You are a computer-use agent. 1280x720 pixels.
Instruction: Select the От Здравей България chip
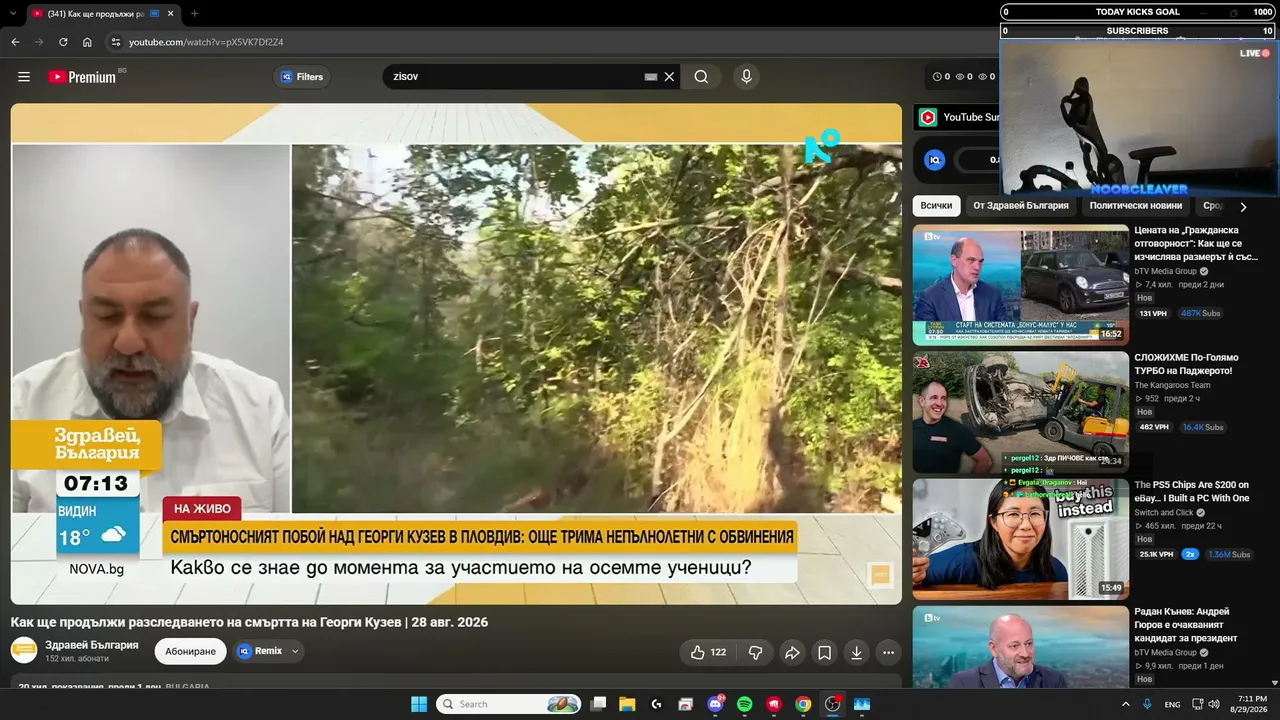(x=1021, y=206)
